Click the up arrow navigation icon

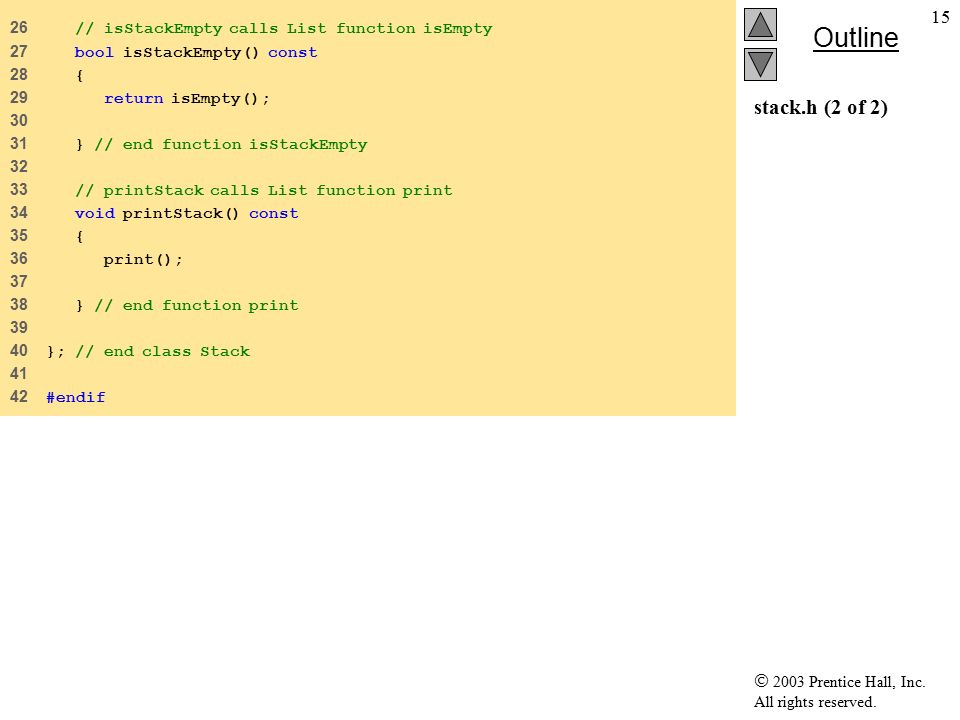(x=760, y=24)
